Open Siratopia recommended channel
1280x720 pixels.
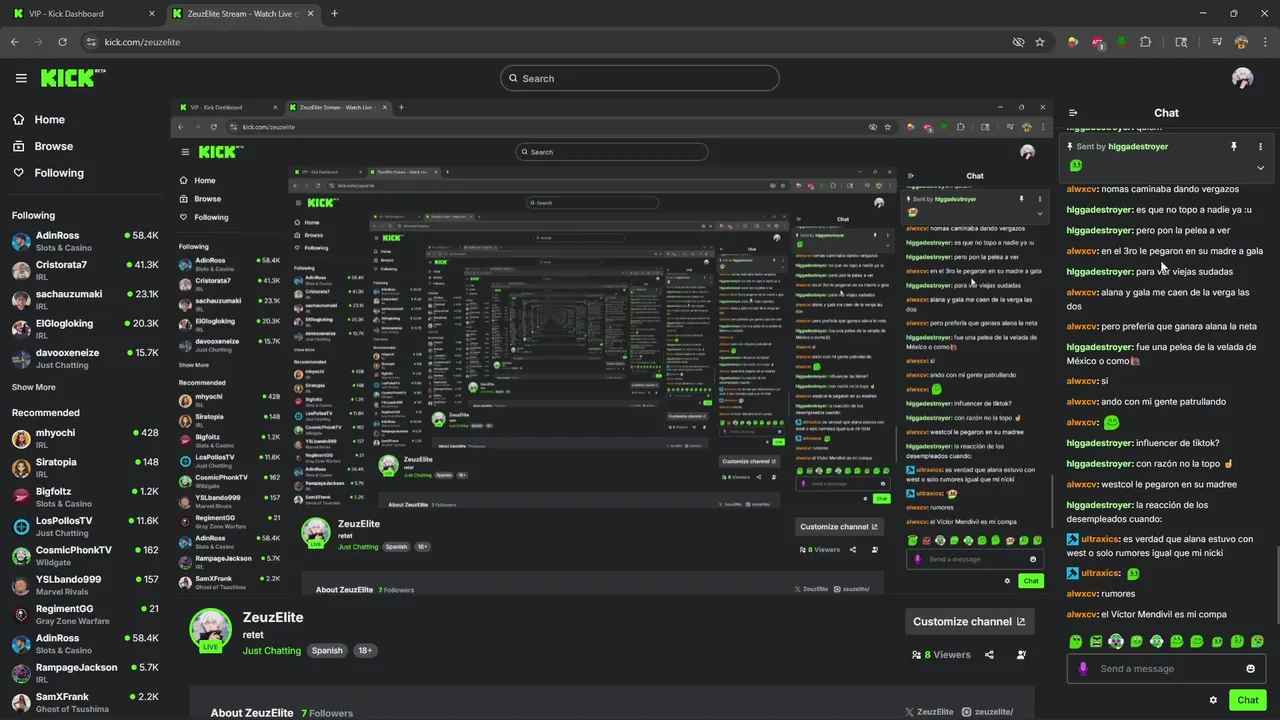[84, 468]
